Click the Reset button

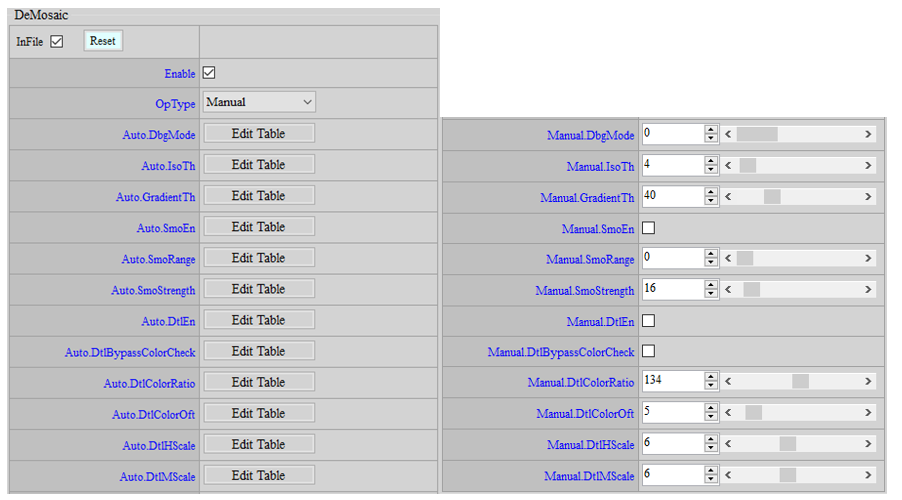103,41
